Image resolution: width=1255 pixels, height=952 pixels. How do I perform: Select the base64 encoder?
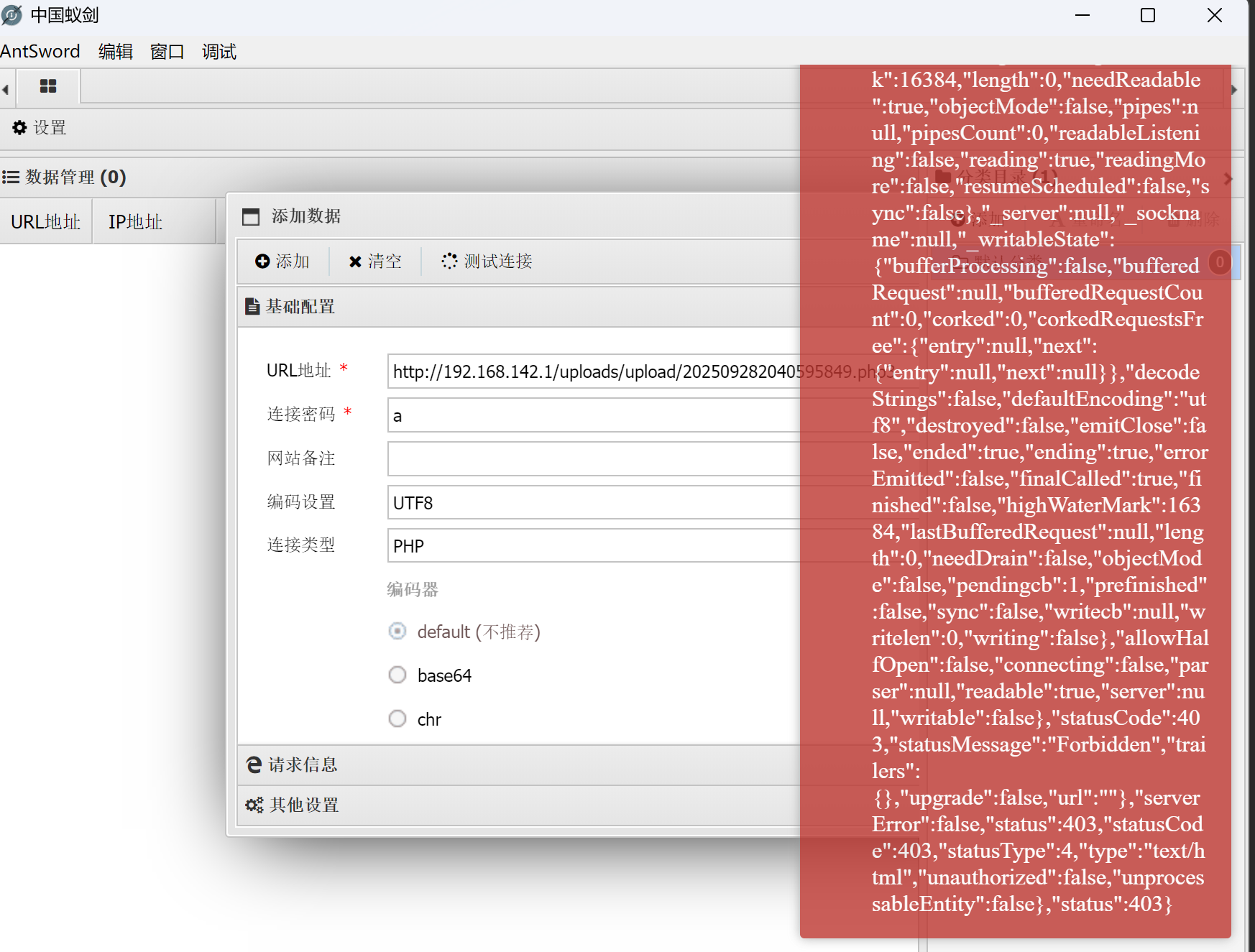[397, 675]
